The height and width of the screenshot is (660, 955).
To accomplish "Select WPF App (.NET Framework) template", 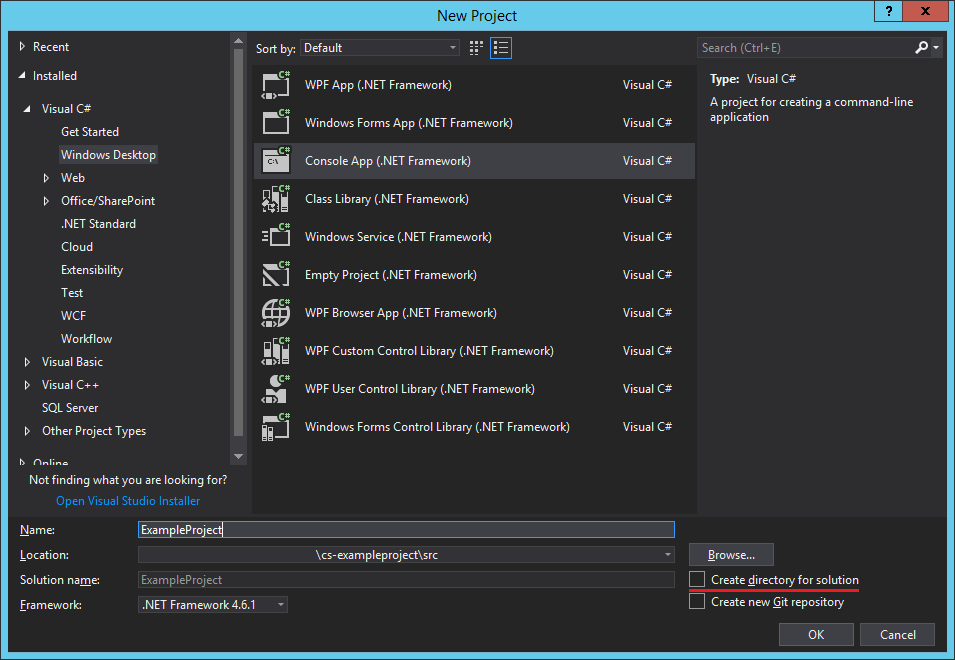I will 474,85.
